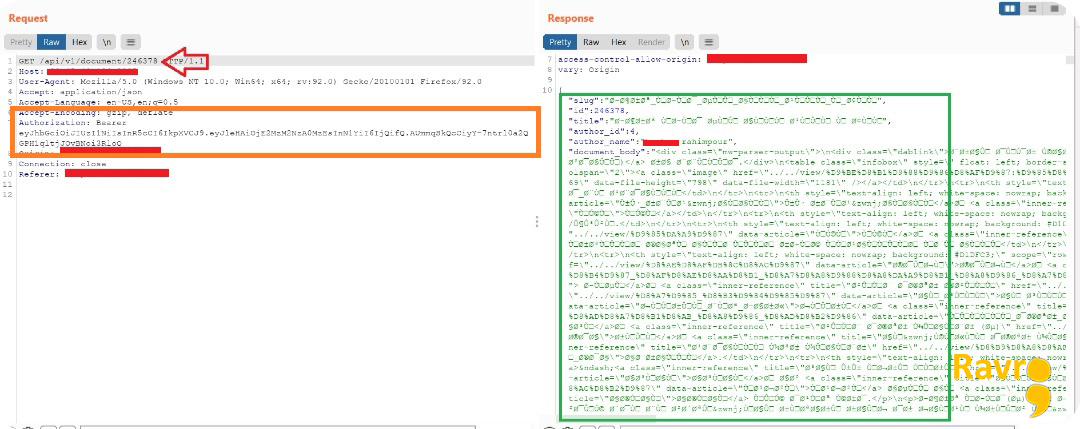Toggle non-printable \n characters in Request
The width and height of the screenshot is (1080, 429).
pyautogui.click(x=107, y=42)
